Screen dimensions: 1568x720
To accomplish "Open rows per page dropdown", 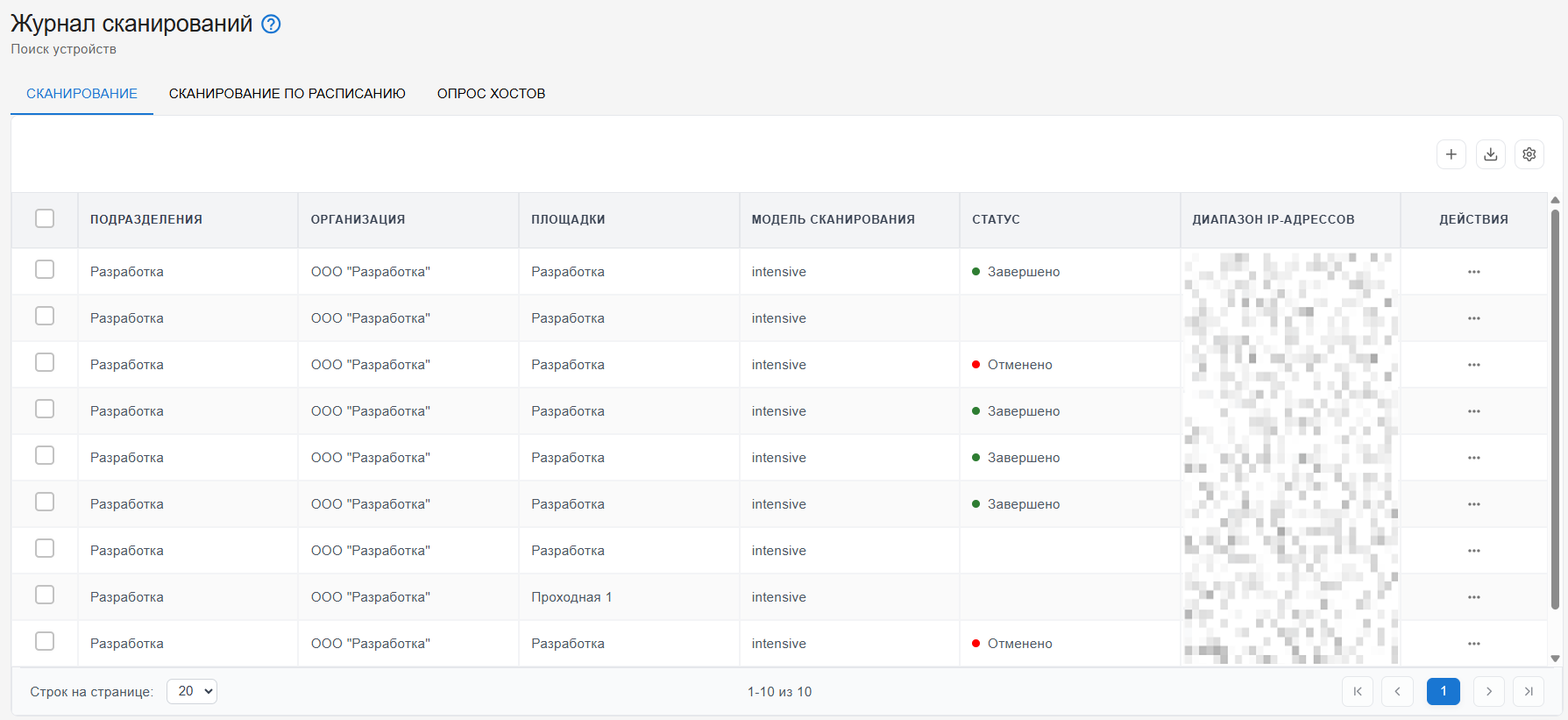I will 192,691.
